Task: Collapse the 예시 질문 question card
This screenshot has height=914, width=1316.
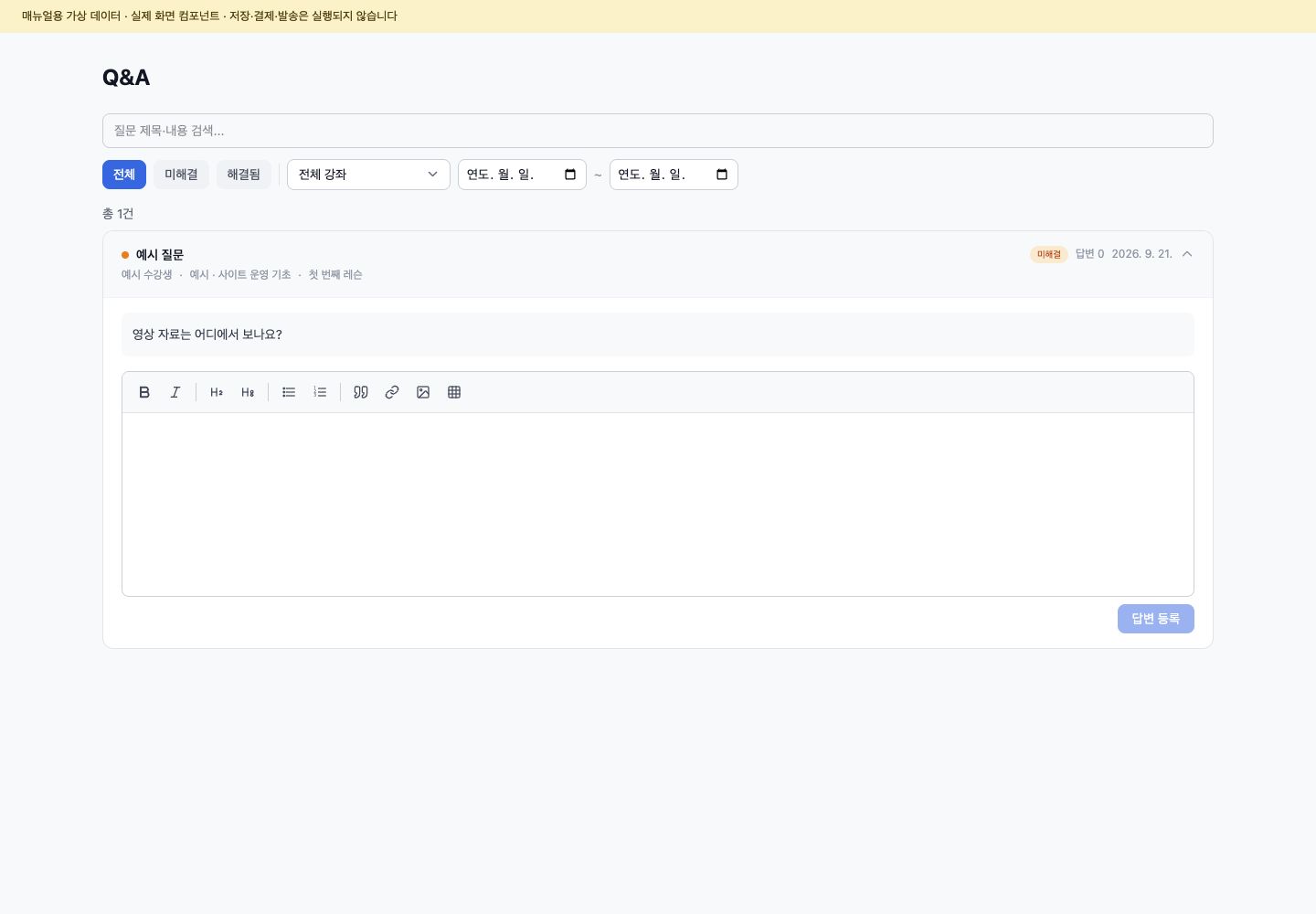Action: (1187, 254)
